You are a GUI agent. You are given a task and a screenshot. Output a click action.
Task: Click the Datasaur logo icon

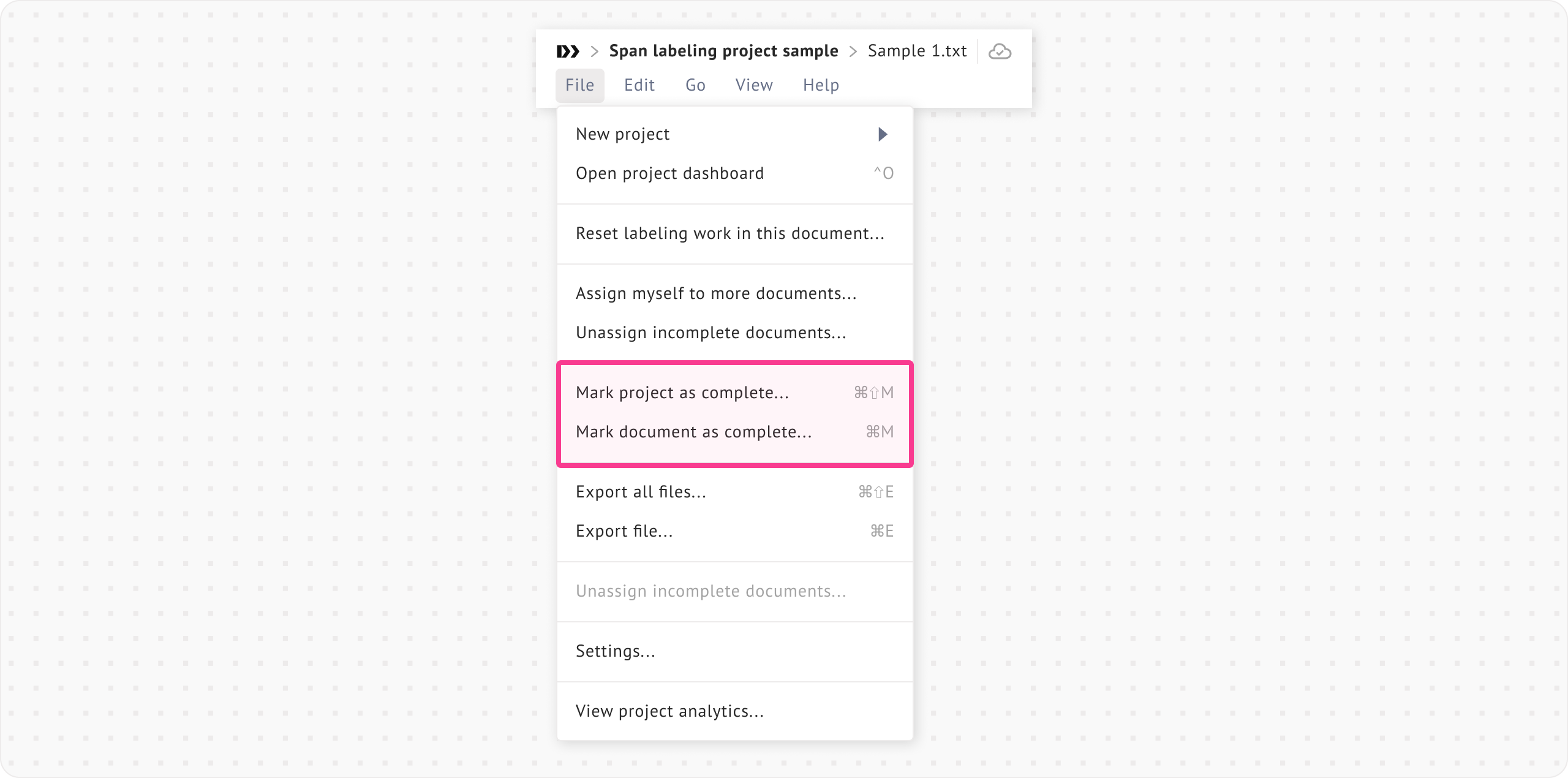tap(568, 51)
